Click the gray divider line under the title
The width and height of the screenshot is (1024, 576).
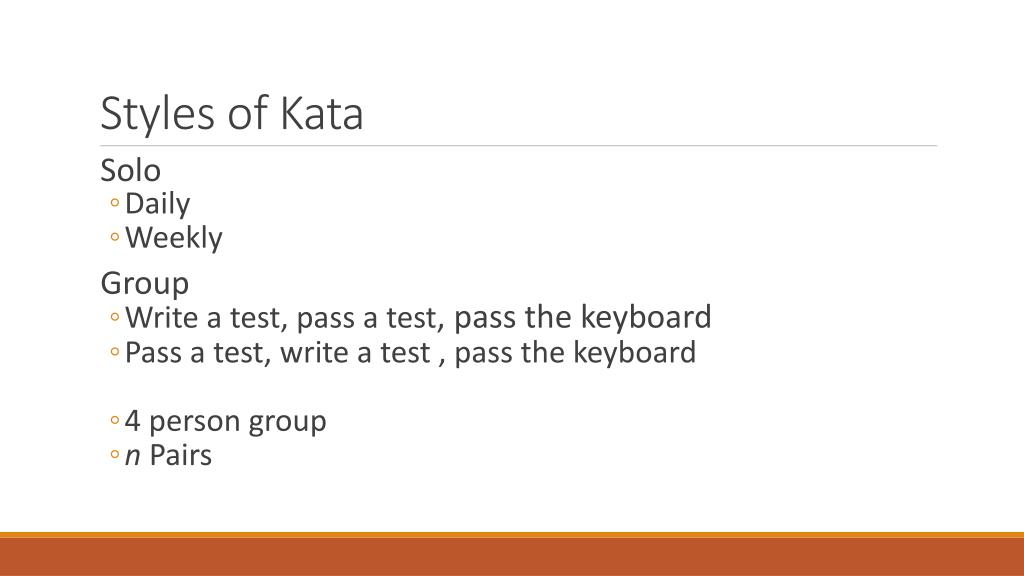click(x=519, y=146)
